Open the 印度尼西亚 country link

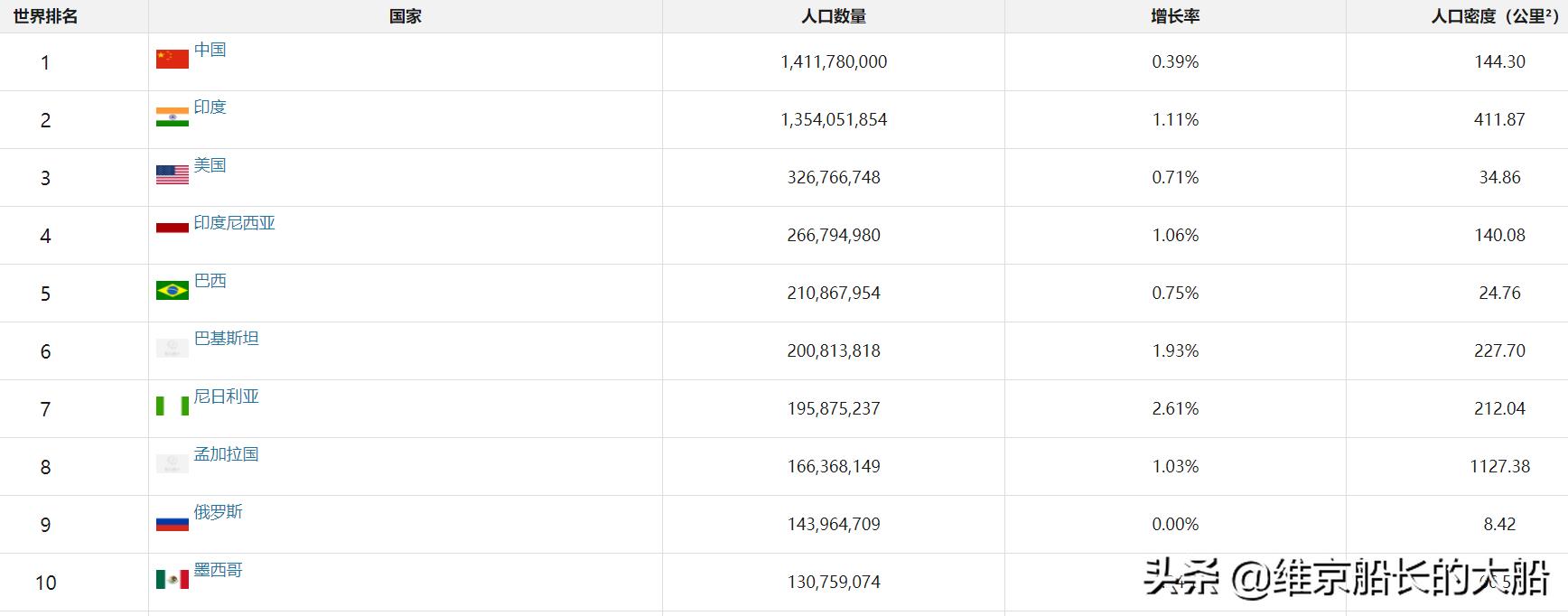[235, 223]
